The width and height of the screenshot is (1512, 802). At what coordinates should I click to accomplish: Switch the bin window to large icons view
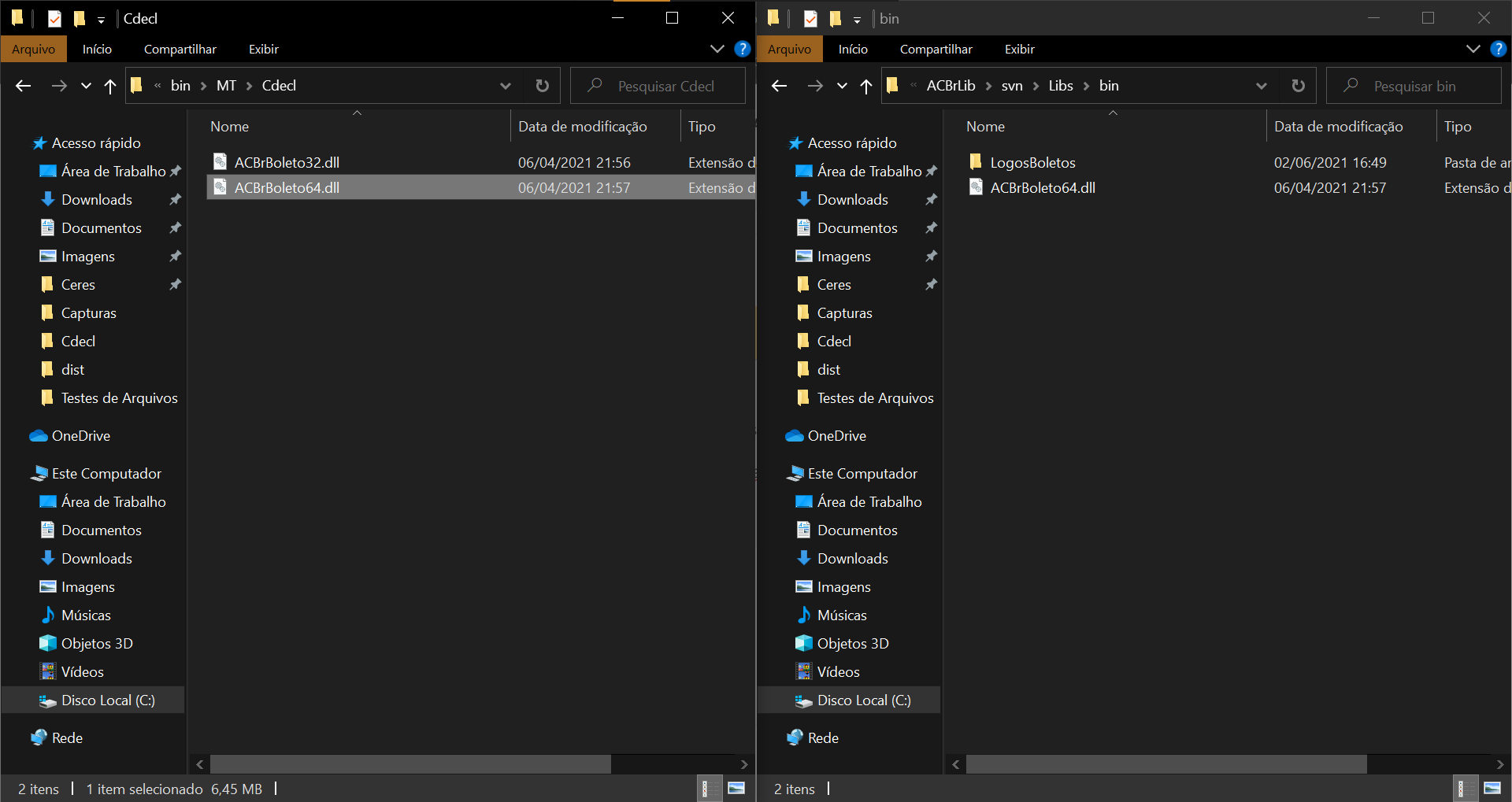pos(1492,789)
